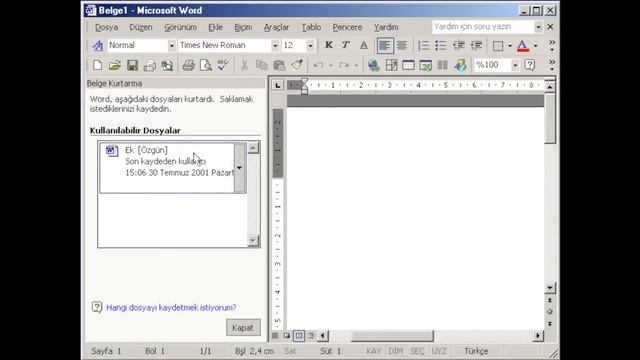Open 'Hangi dosyayı kaydetmek istiyorum?' help link
The width and height of the screenshot is (640, 360).
(x=171, y=307)
